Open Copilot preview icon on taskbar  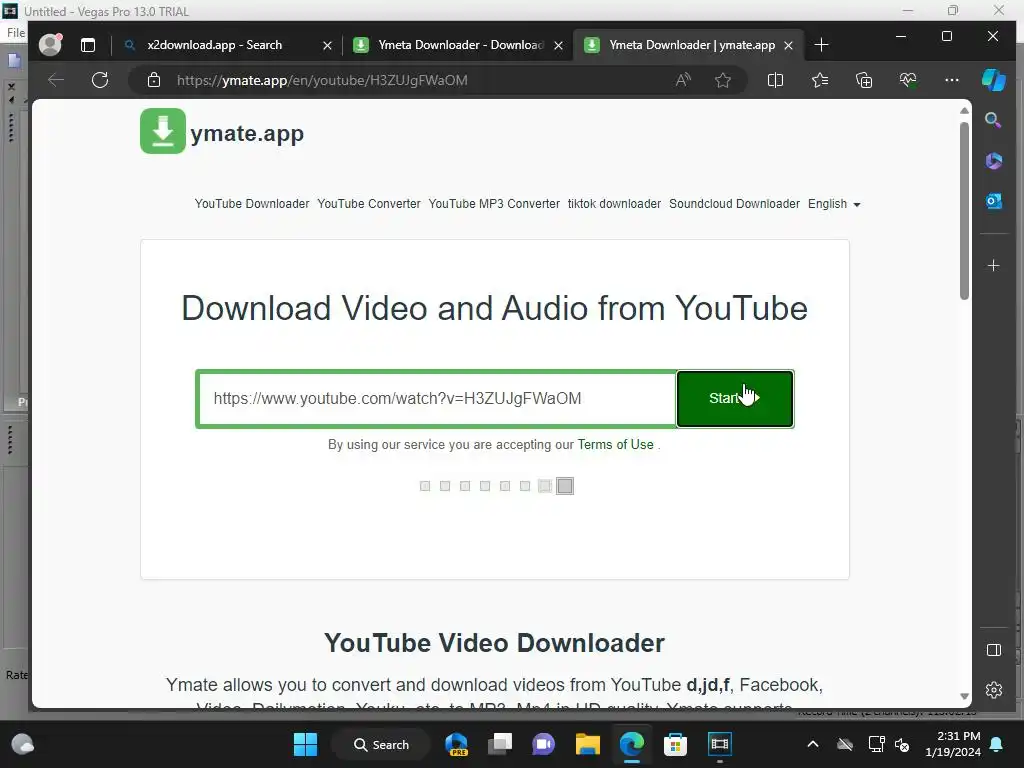[456, 744]
